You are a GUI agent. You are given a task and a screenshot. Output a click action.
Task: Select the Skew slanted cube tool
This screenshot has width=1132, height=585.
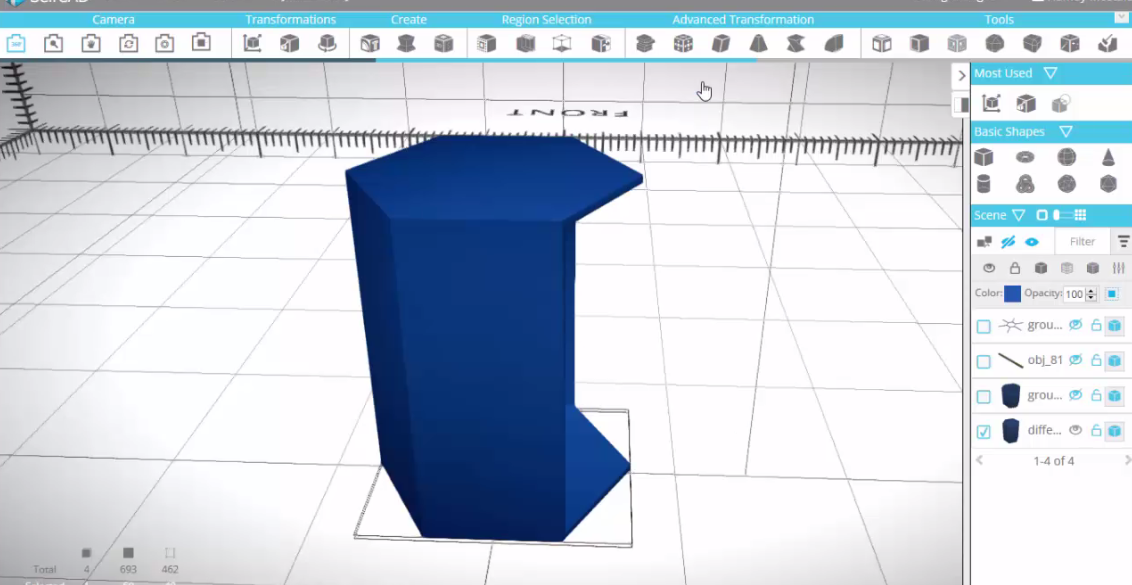click(x=720, y=43)
